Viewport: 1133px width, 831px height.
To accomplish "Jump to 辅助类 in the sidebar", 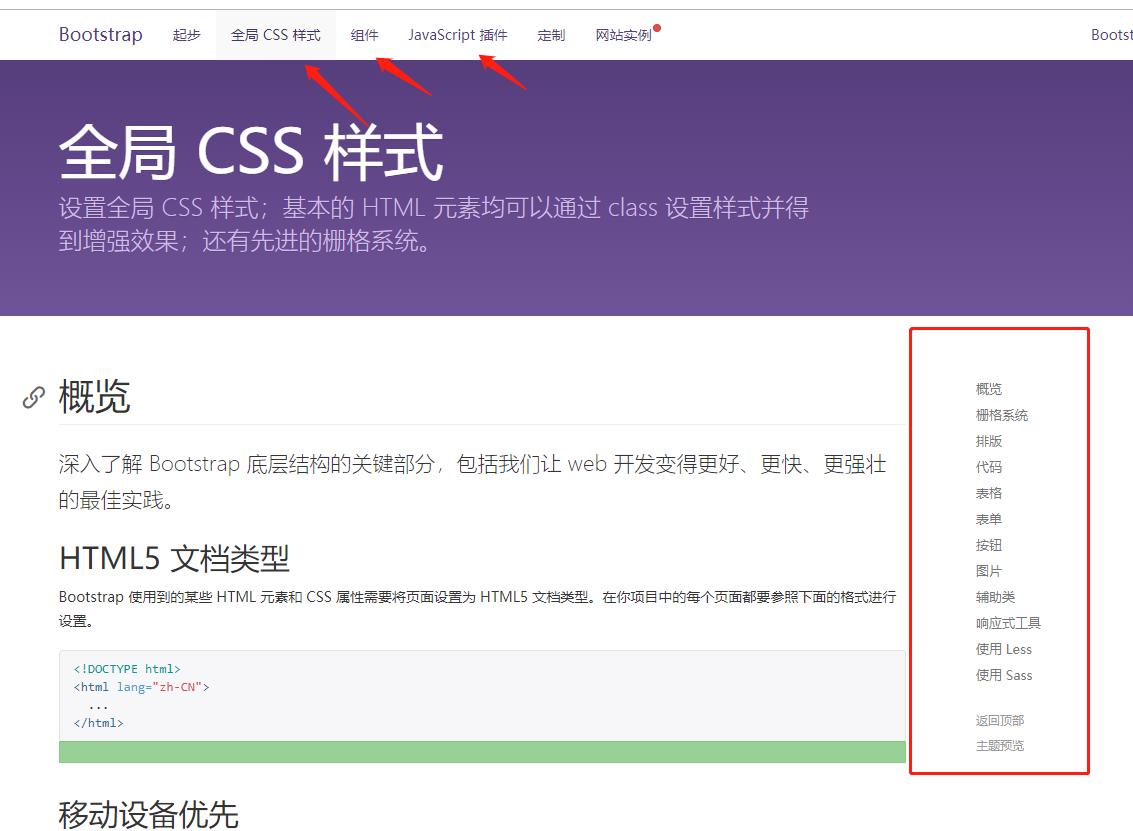I will click(x=995, y=597).
